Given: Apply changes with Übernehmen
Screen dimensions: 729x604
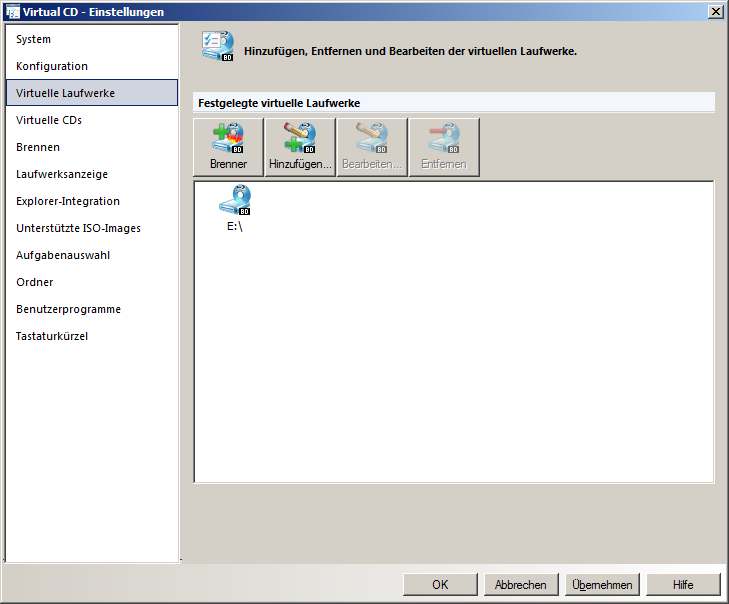Looking at the screenshot, I should click(602, 584).
